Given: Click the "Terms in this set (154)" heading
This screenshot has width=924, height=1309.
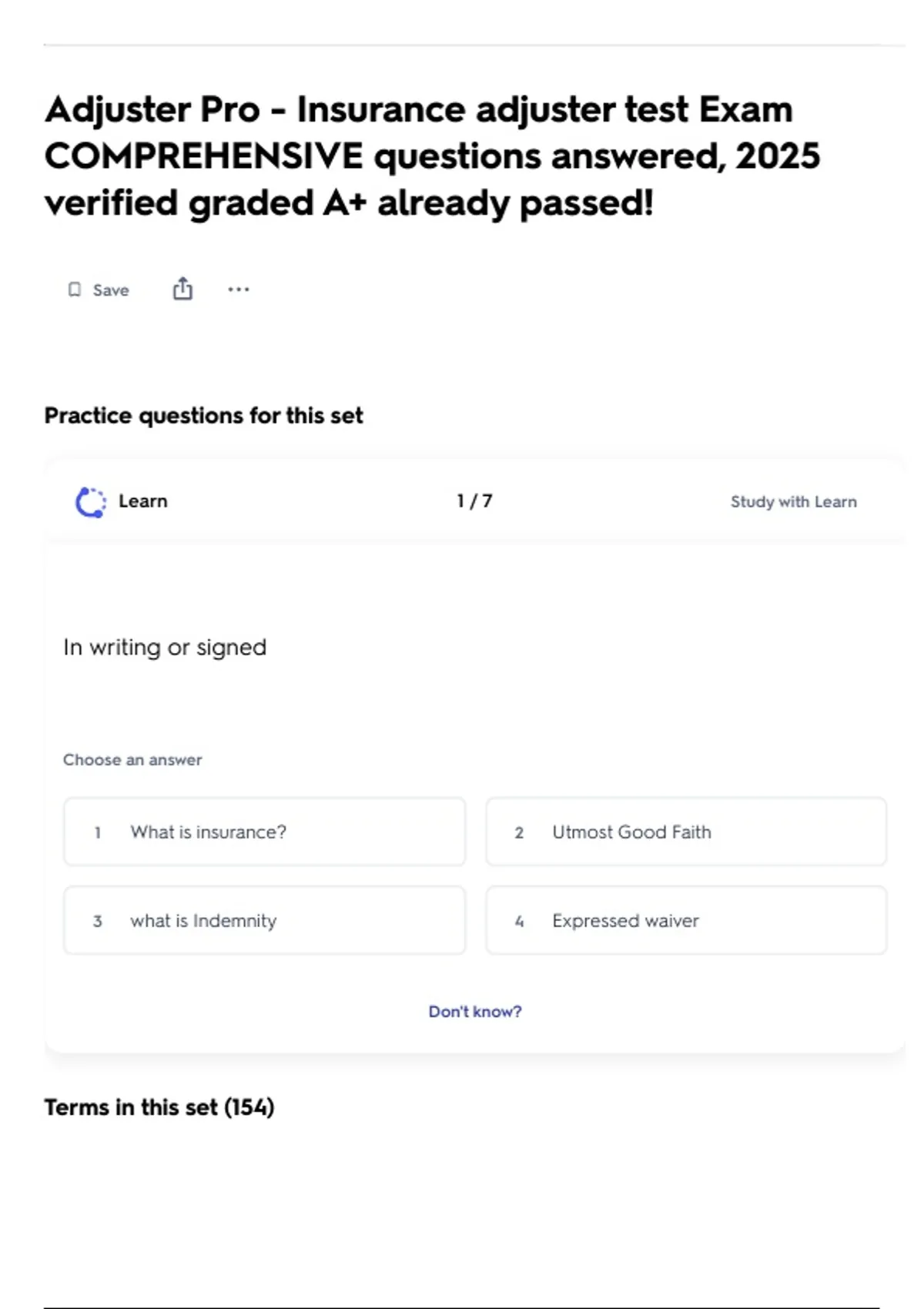Looking at the screenshot, I should click(x=159, y=1107).
